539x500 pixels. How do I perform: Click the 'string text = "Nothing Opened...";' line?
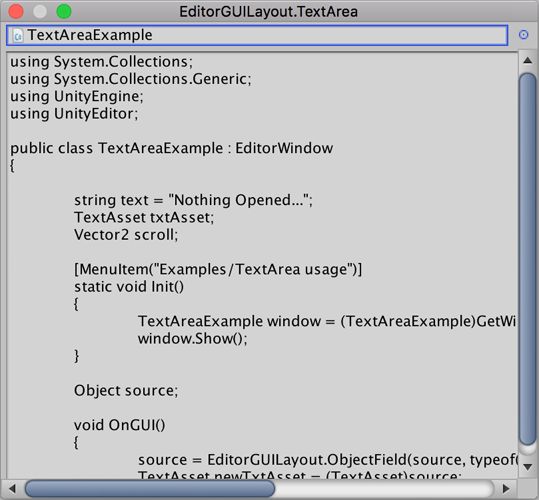[x=194, y=200]
